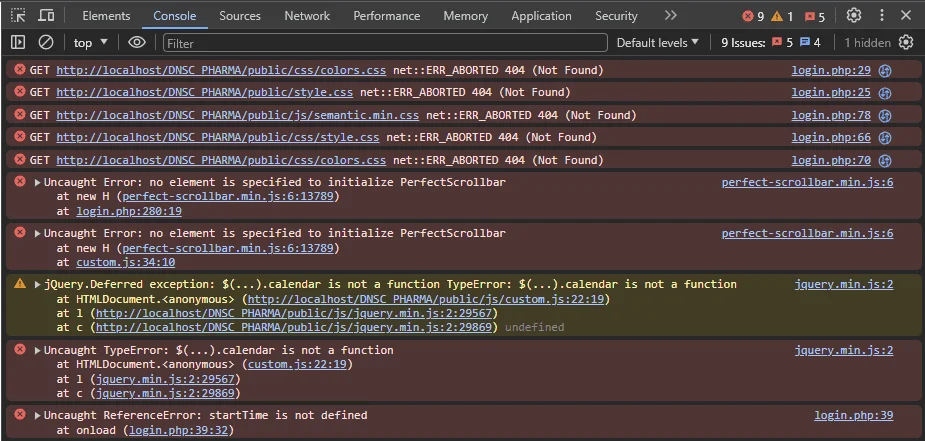Clear the console with the ban icon

[x=46, y=42]
